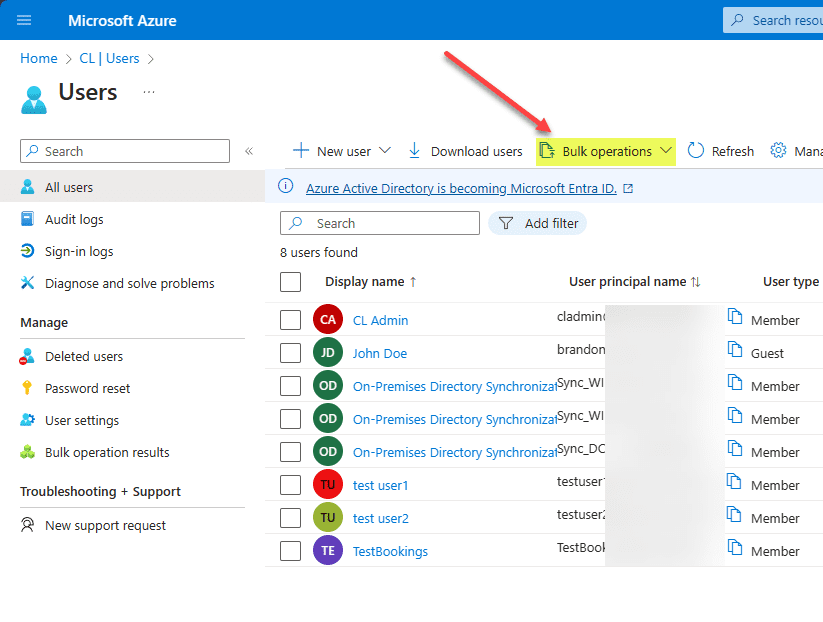
Task: Check the TestBookings row checkbox
Action: (290, 551)
